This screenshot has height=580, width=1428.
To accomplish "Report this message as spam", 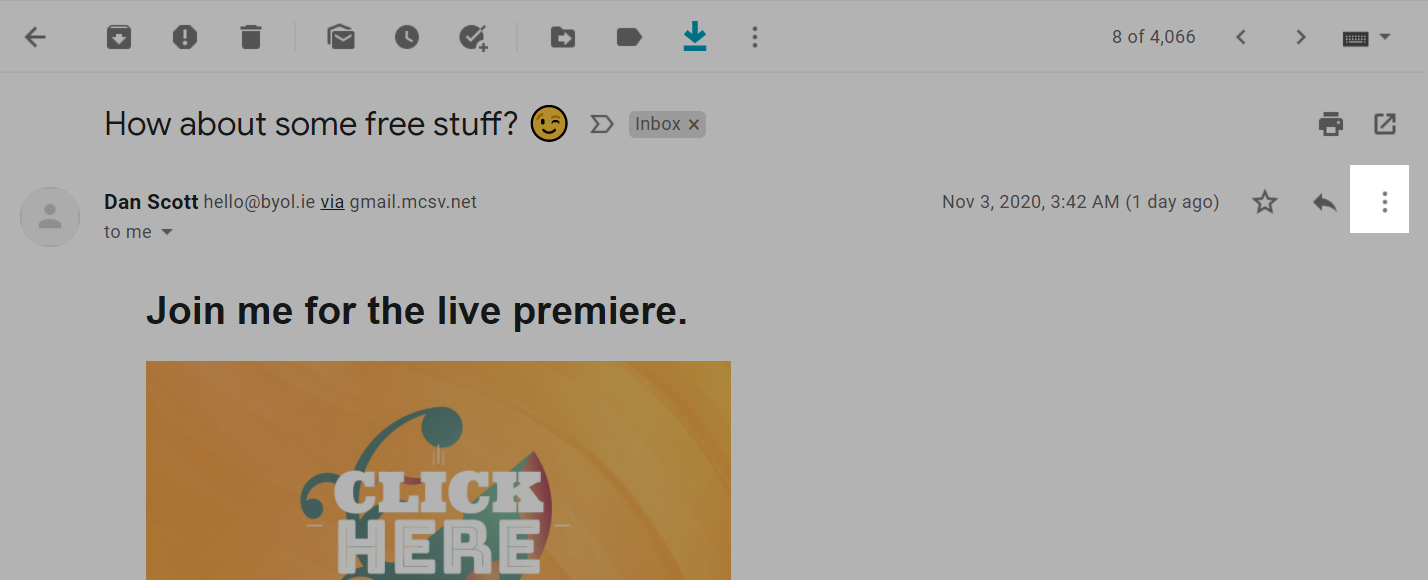I will click(185, 38).
